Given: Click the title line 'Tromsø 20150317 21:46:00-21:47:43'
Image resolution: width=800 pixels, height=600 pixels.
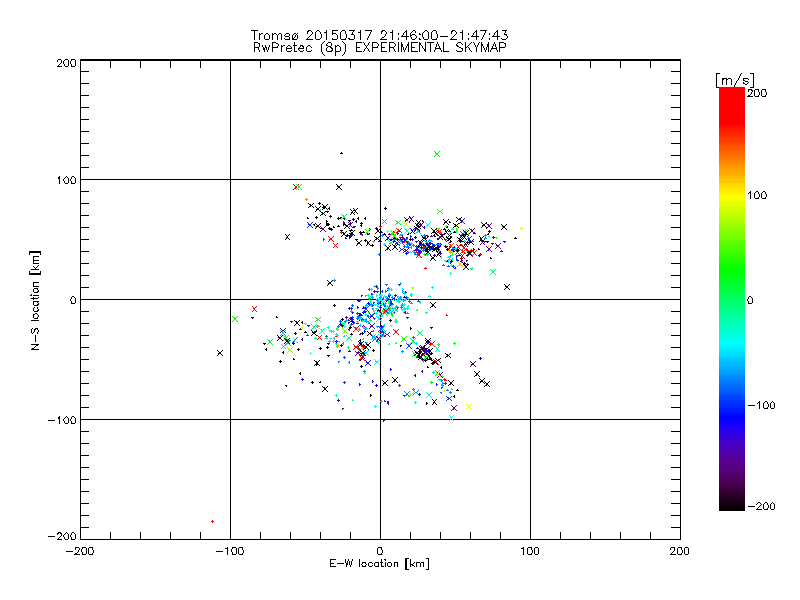Looking at the screenshot, I should pyautogui.click(x=379, y=35).
